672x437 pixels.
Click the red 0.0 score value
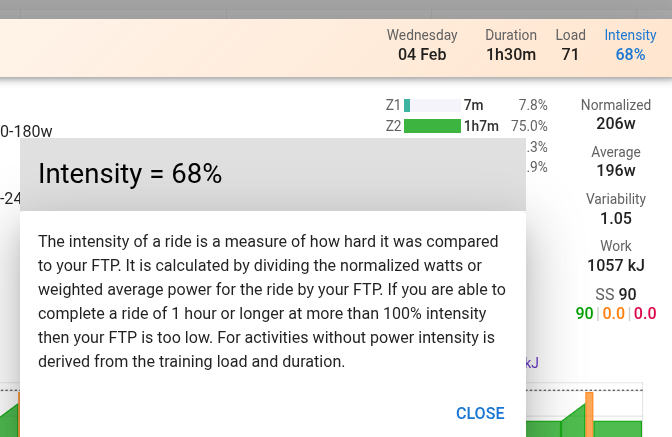pos(645,313)
